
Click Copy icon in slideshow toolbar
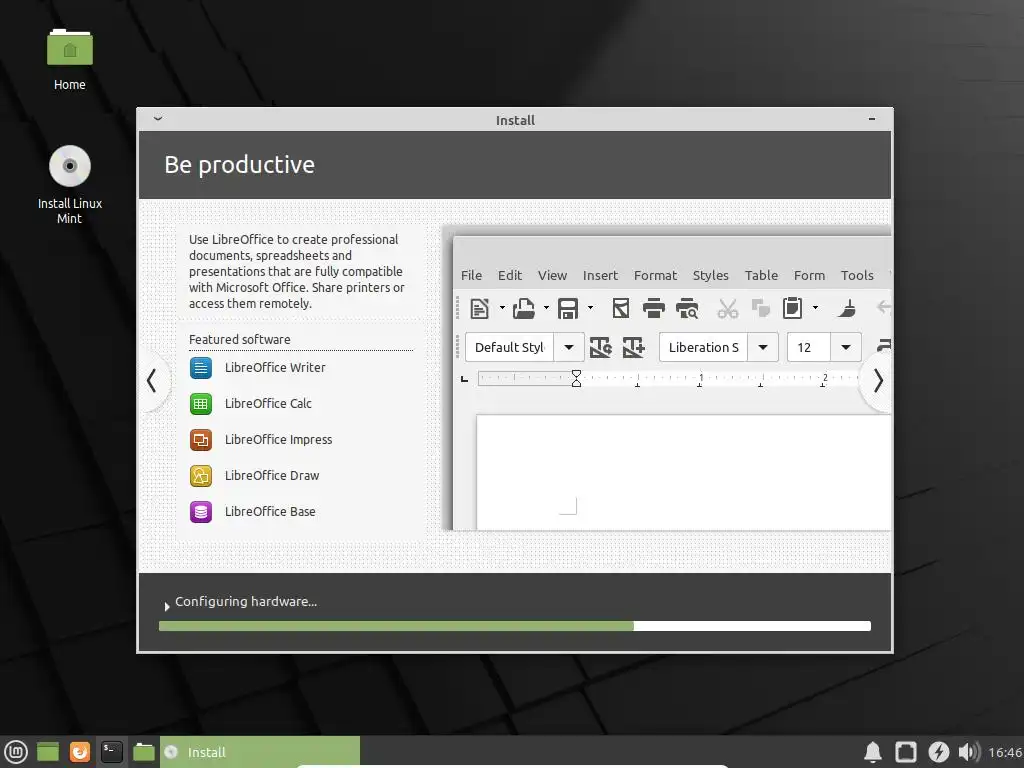click(760, 308)
